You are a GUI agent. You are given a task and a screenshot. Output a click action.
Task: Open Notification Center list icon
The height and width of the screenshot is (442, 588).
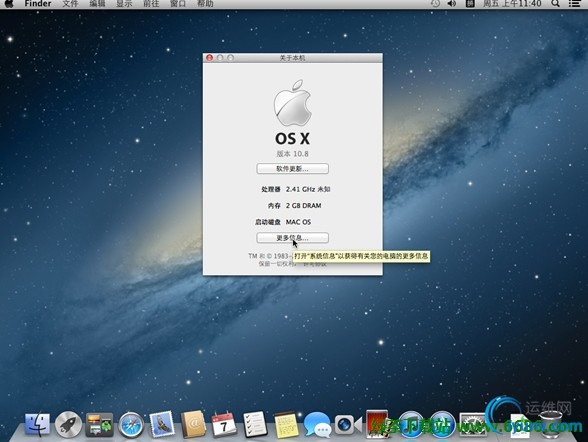coord(574,4)
